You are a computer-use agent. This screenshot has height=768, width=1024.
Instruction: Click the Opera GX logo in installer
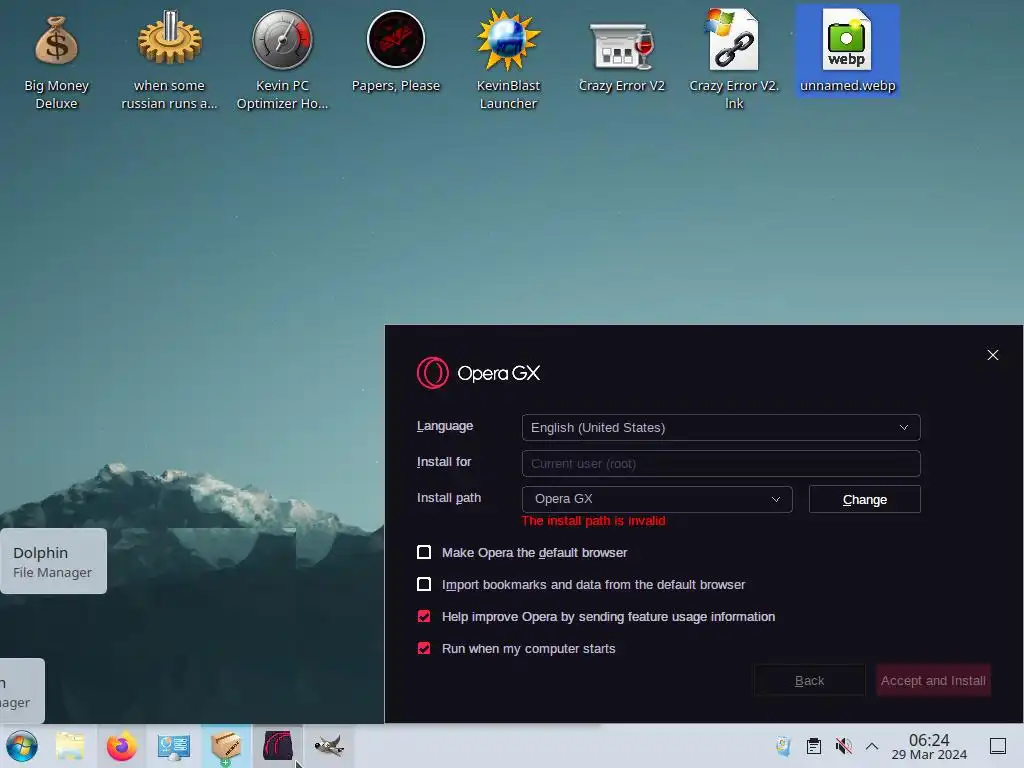[432, 373]
